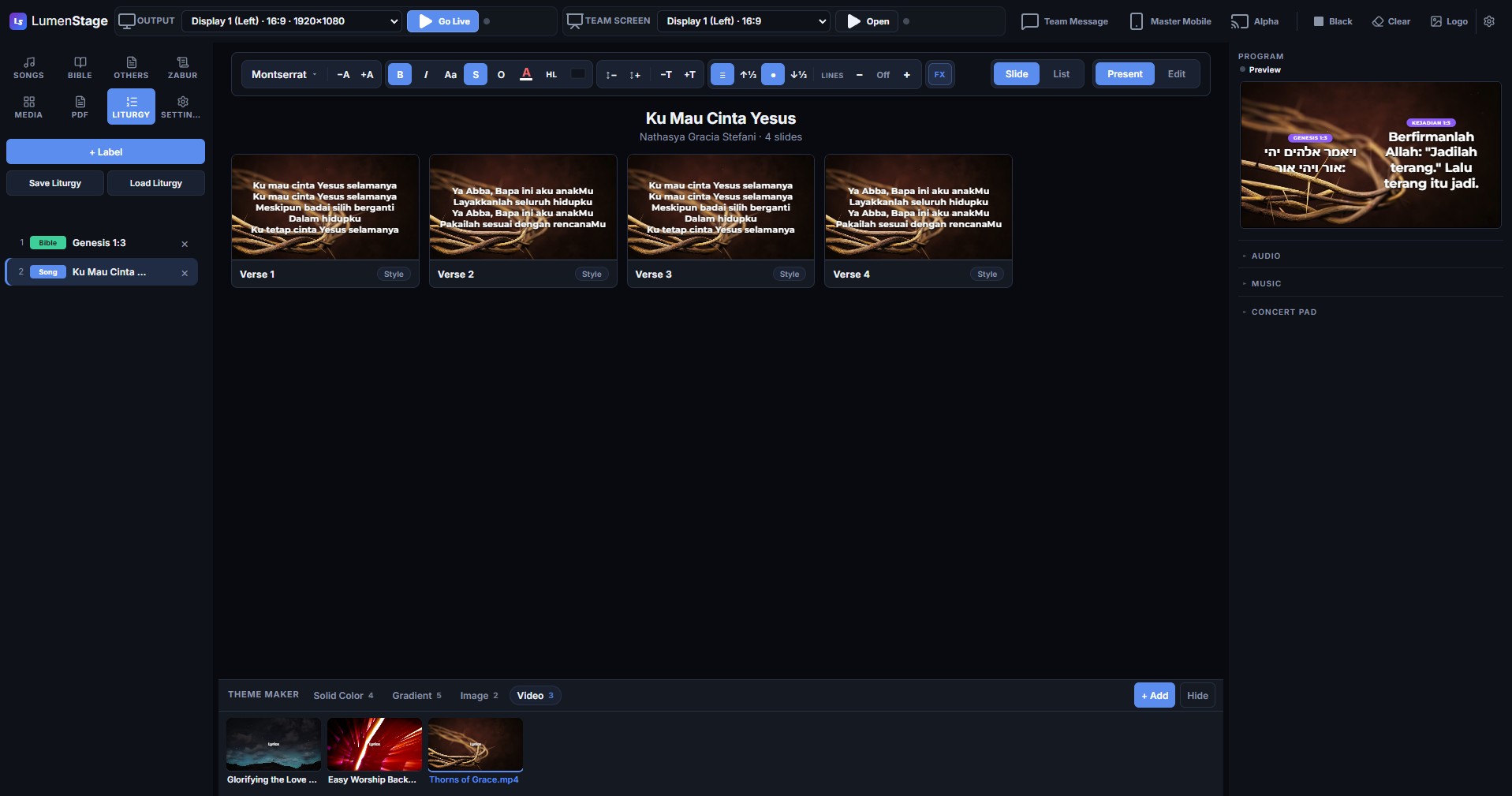This screenshot has width=1512, height=796.
Task: Open the Settings sidebar panel
Action: click(x=182, y=107)
